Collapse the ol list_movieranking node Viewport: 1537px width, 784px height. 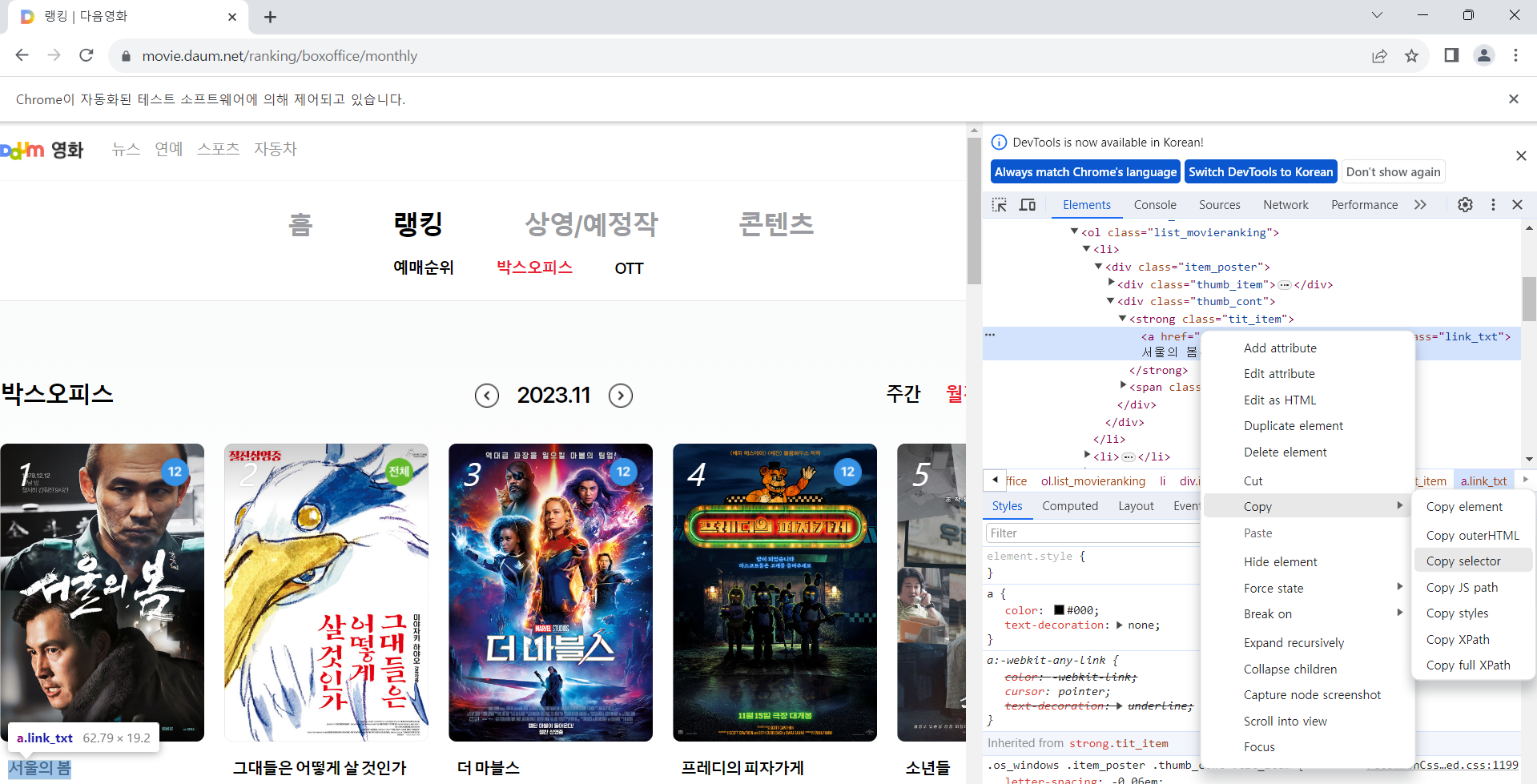coord(1074,231)
